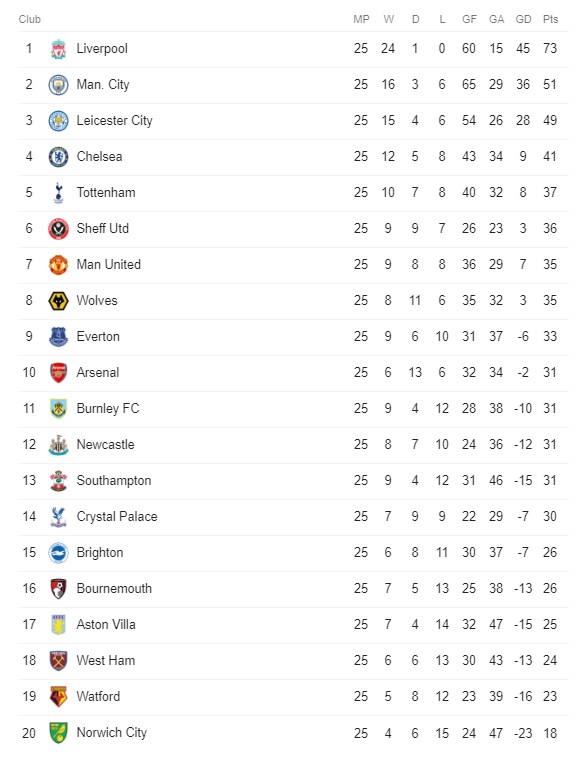The height and width of the screenshot is (770, 583).
Task: Open the Everton team name link
Action: click(x=98, y=336)
